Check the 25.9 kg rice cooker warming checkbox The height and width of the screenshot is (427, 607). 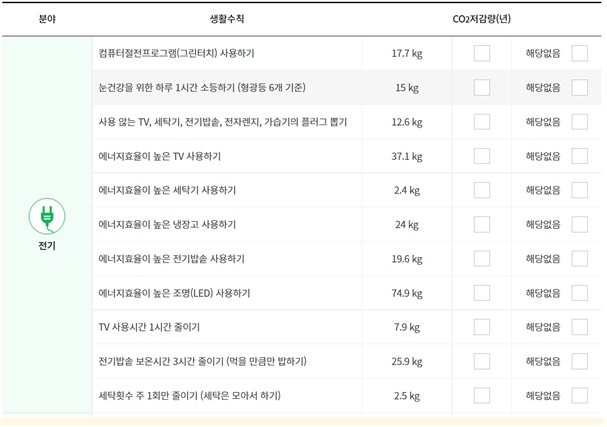pyautogui.click(x=482, y=361)
